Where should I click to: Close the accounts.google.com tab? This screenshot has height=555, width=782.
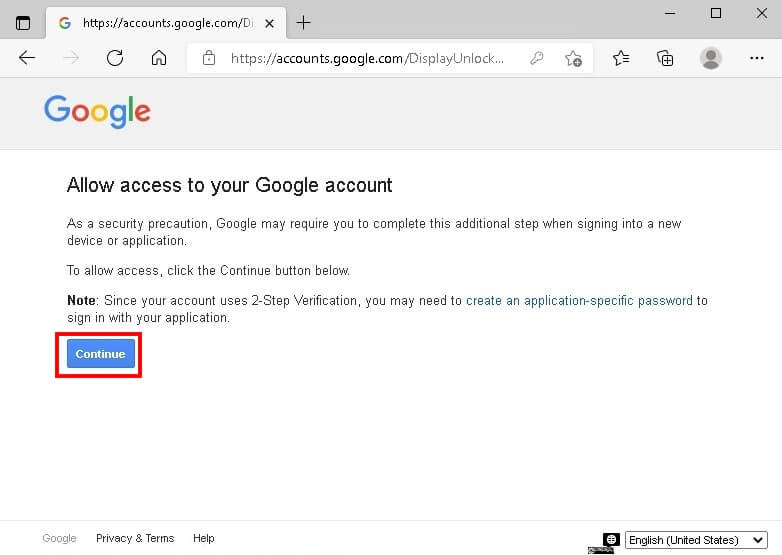pyautogui.click(x=269, y=23)
